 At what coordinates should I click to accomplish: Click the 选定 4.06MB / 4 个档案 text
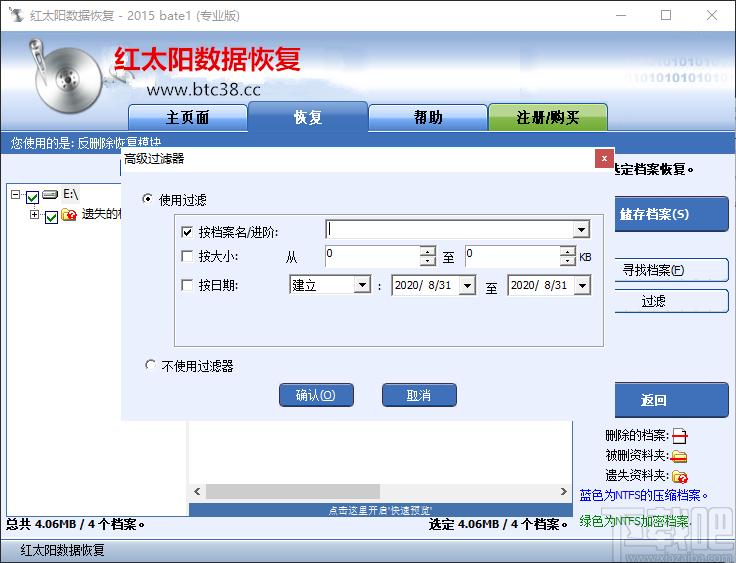498,524
